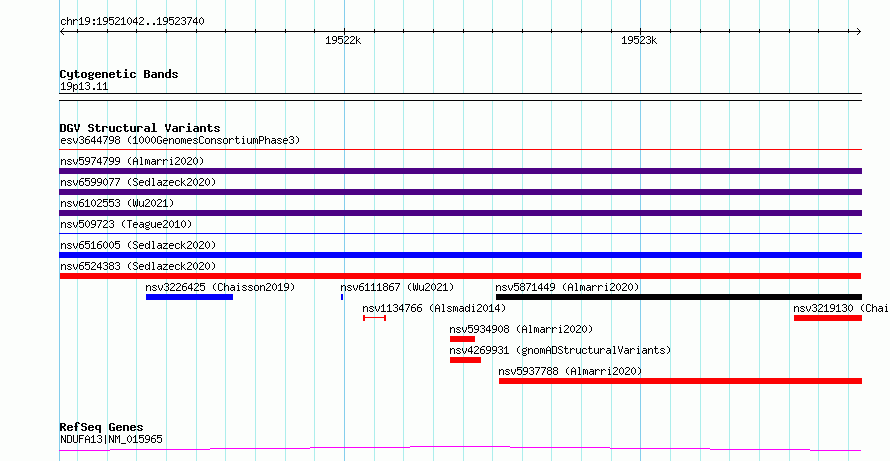Select the thin blue nsv509723 variant line
The image size is (890, 461).
coord(460,233)
